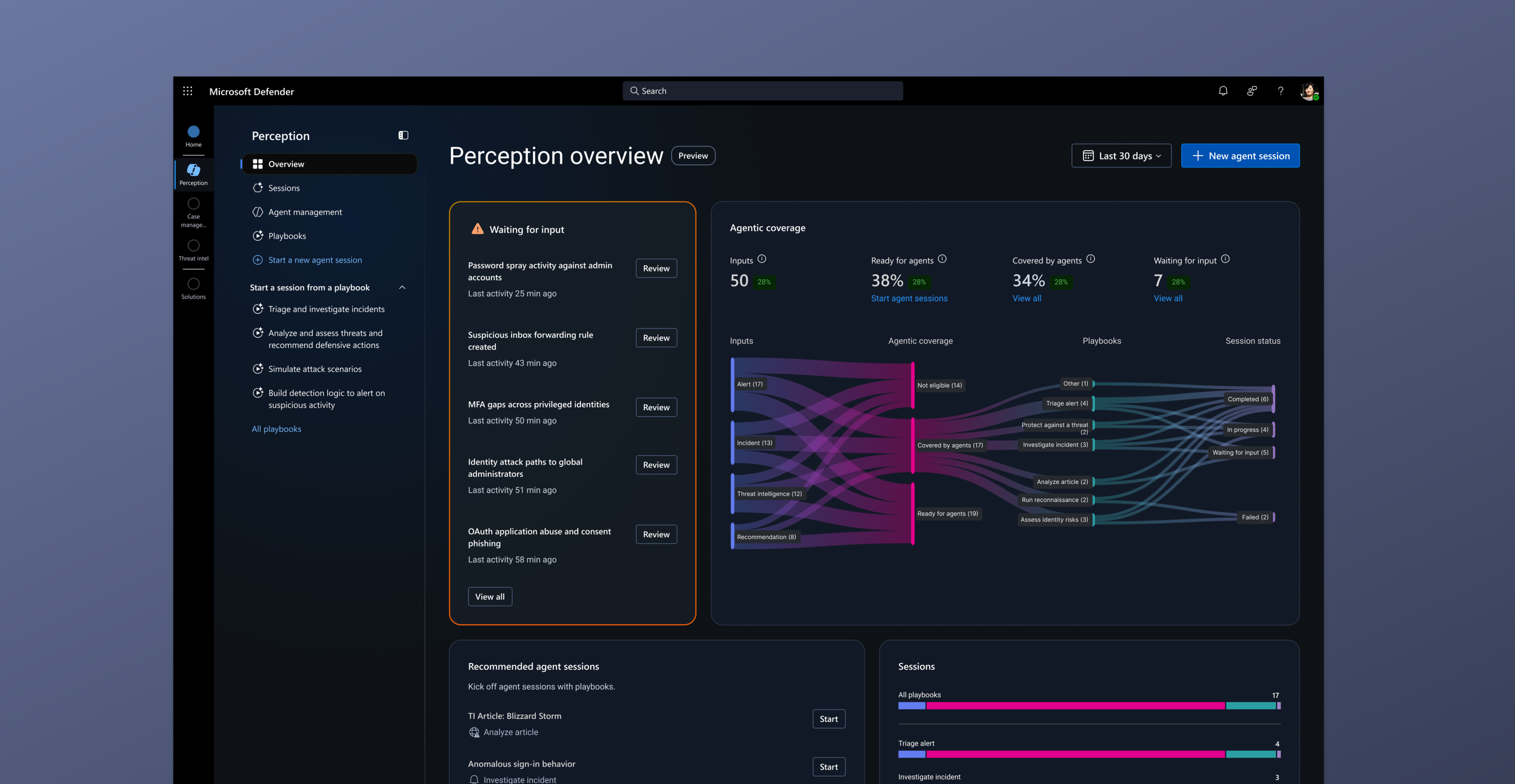Click the search field

[762, 91]
